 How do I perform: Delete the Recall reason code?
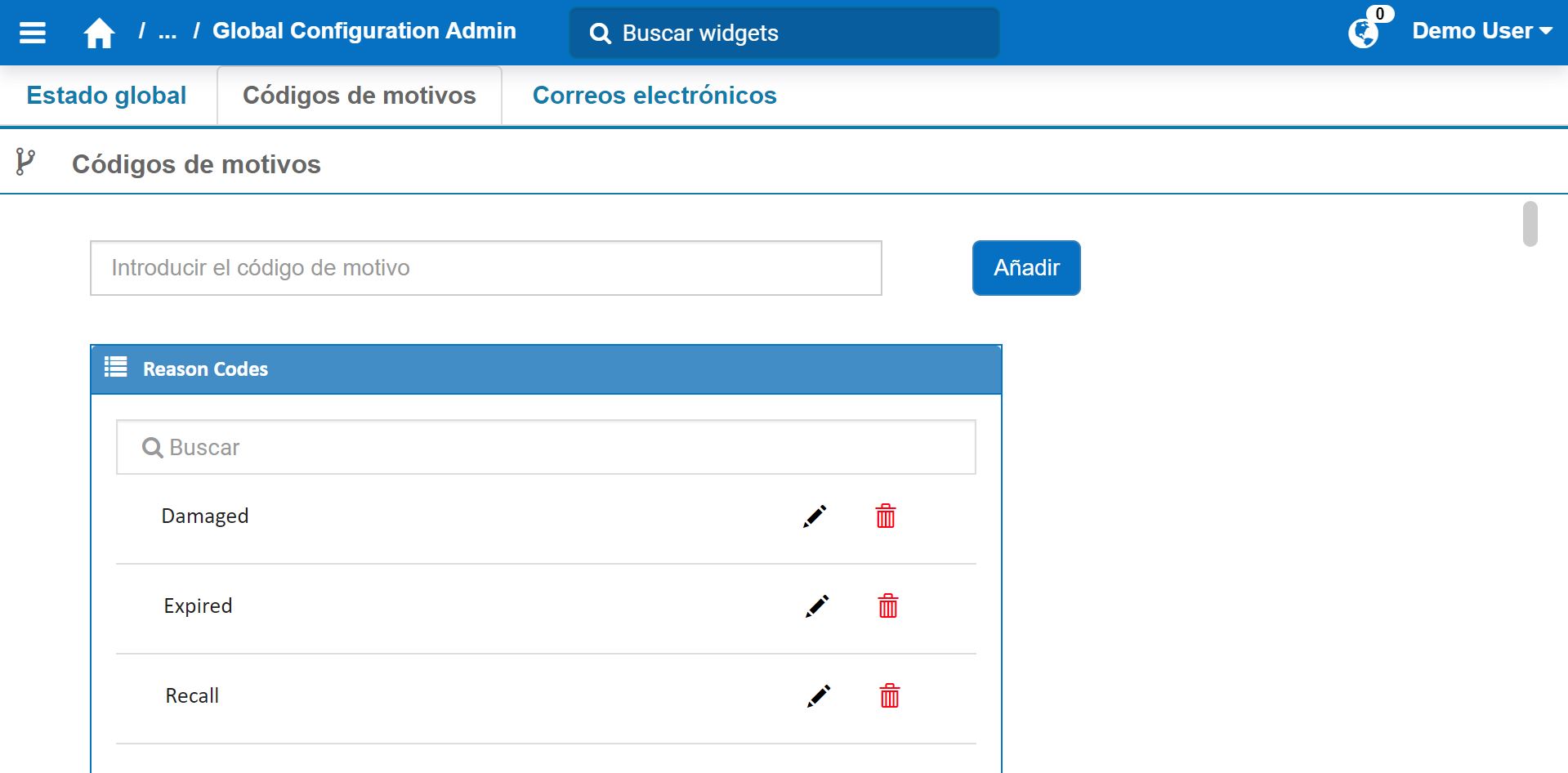coord(890,696)
